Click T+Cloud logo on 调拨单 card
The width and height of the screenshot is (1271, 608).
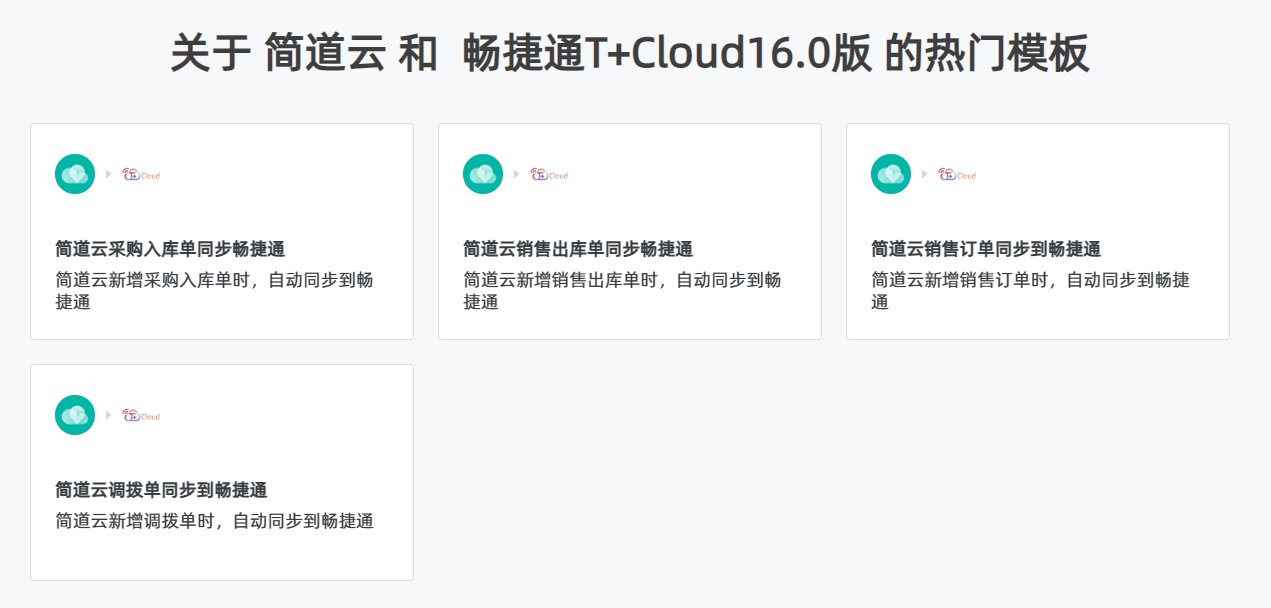click(x=141, y=415)
